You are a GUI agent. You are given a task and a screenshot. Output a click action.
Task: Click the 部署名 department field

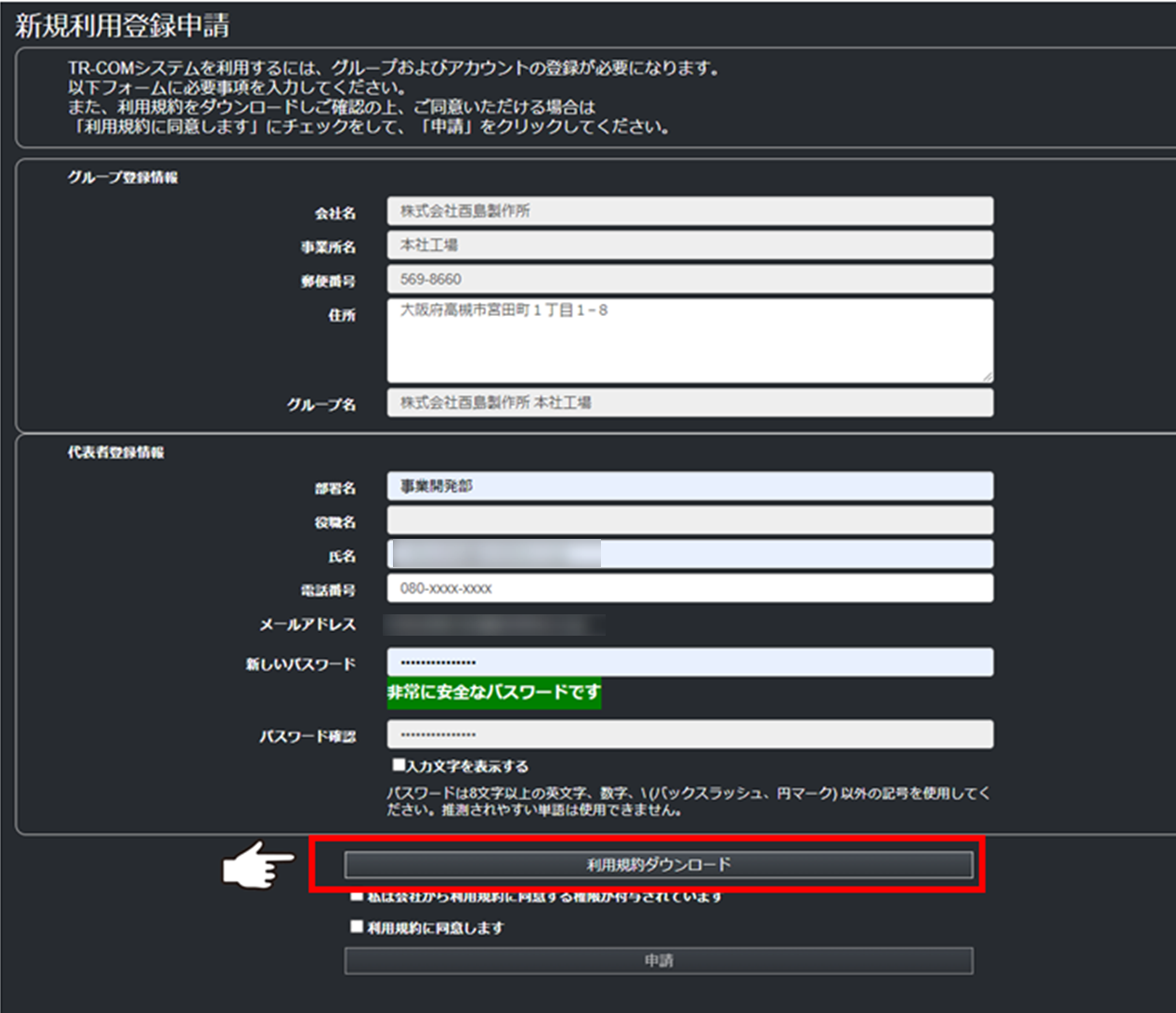coord(689,486)
